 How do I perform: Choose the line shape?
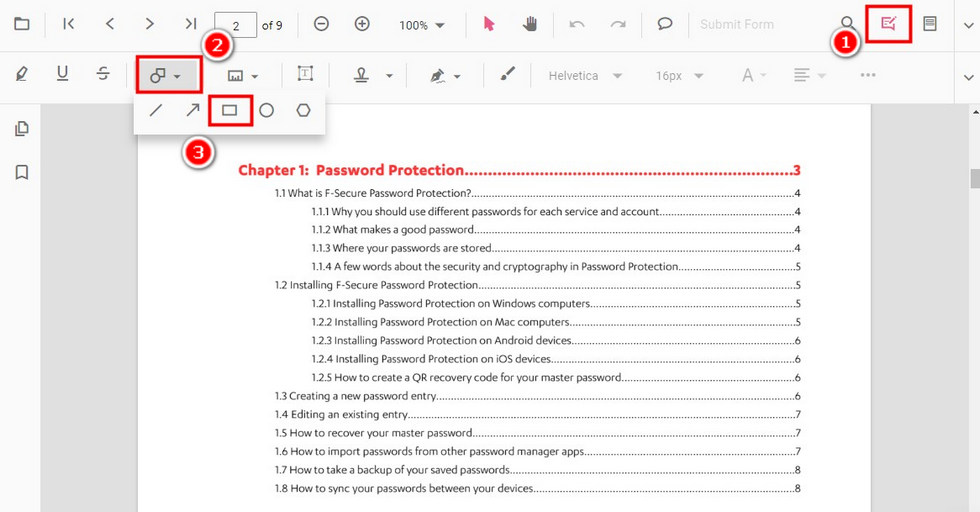[x=156, y=111]
